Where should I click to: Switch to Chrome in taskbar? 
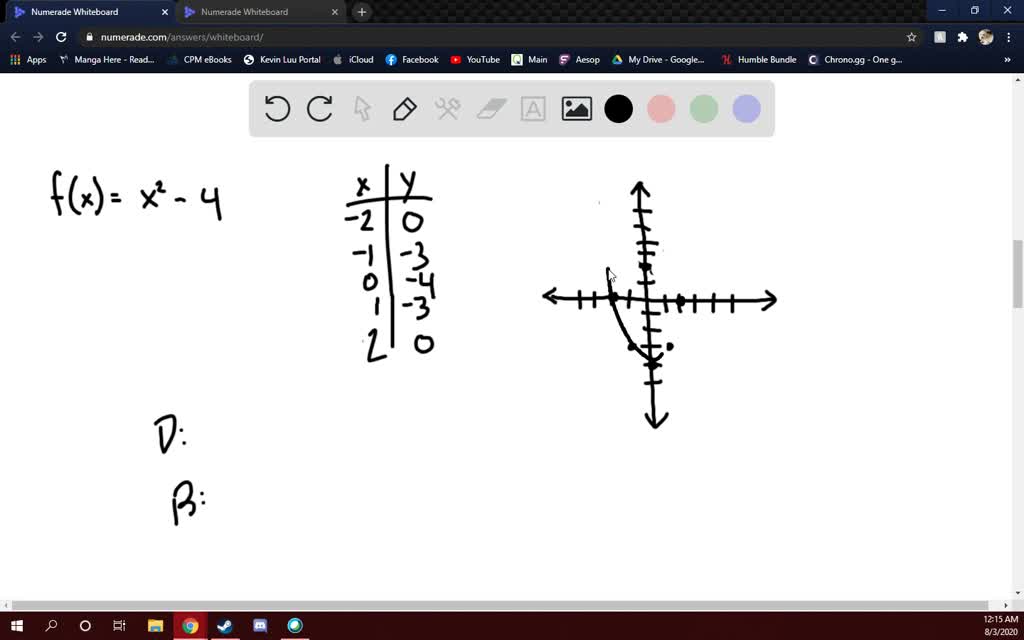coord(190,626)
